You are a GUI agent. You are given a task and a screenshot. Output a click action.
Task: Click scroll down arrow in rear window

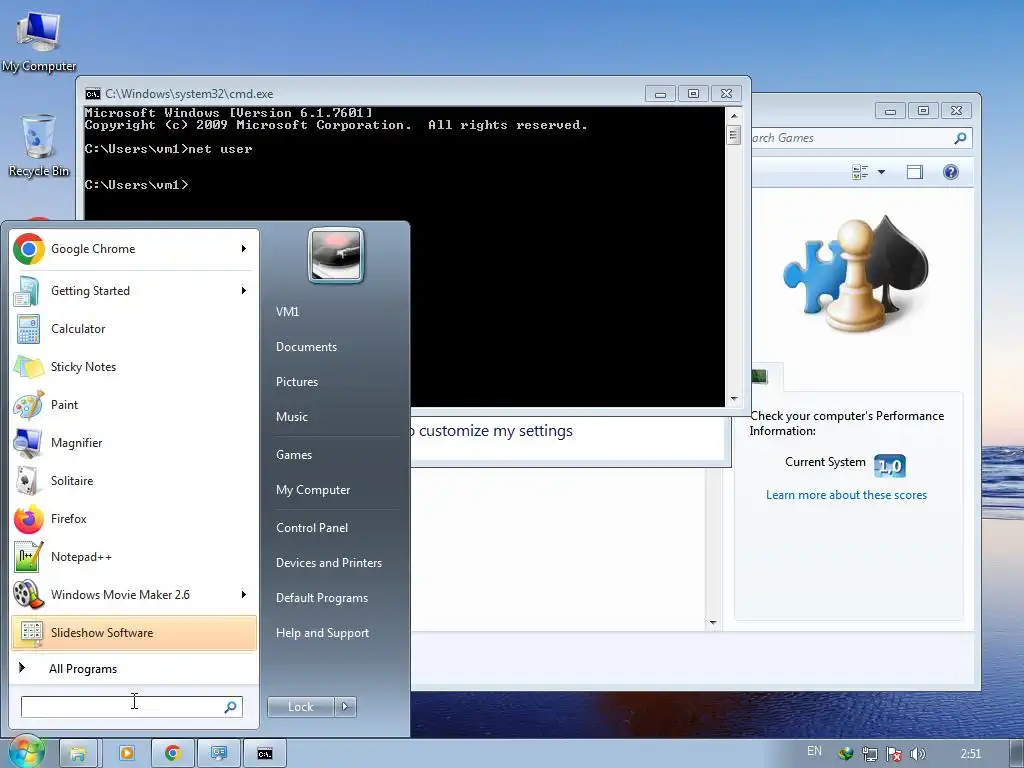point(713,623)
